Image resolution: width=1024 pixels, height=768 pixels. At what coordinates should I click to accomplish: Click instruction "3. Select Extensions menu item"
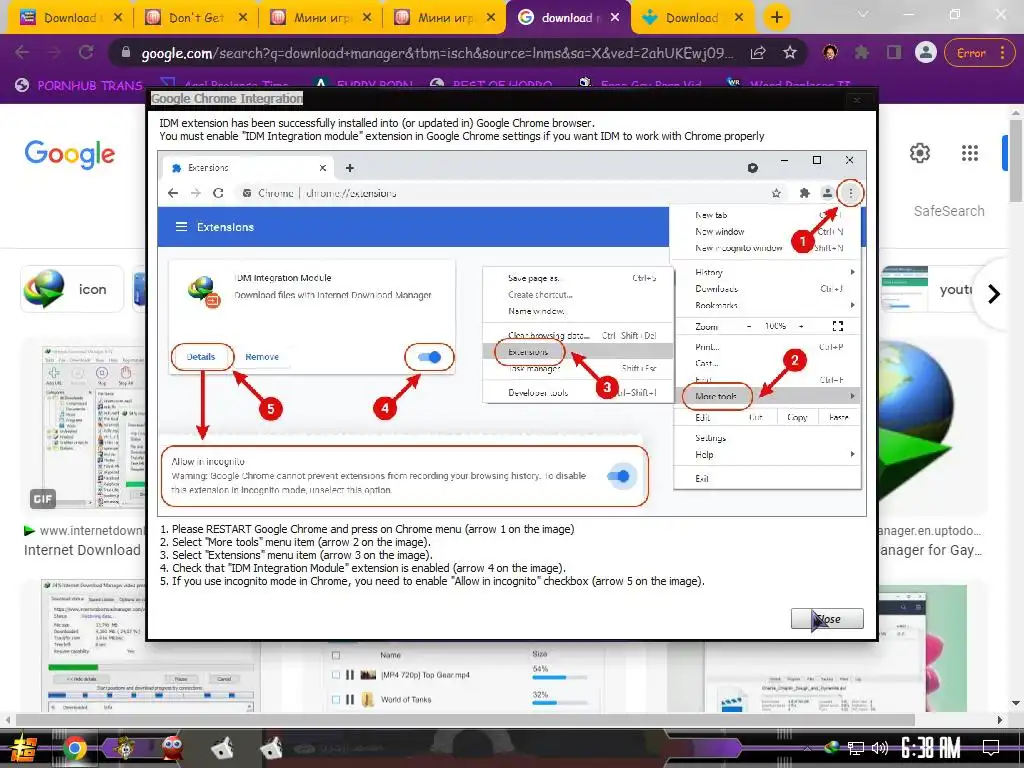296,555
